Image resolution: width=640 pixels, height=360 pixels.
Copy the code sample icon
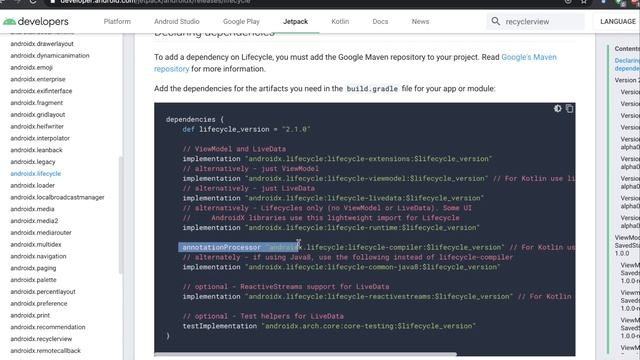click(569, 109)
